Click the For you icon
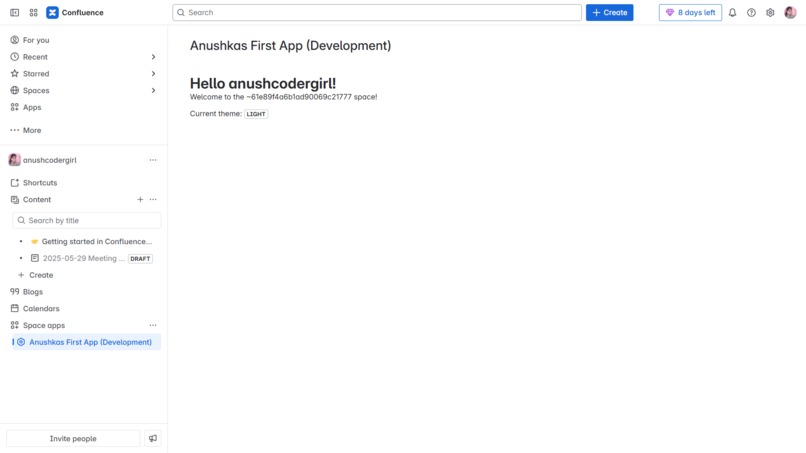This screenshot has height=453, width=806. tap(14, 40)
